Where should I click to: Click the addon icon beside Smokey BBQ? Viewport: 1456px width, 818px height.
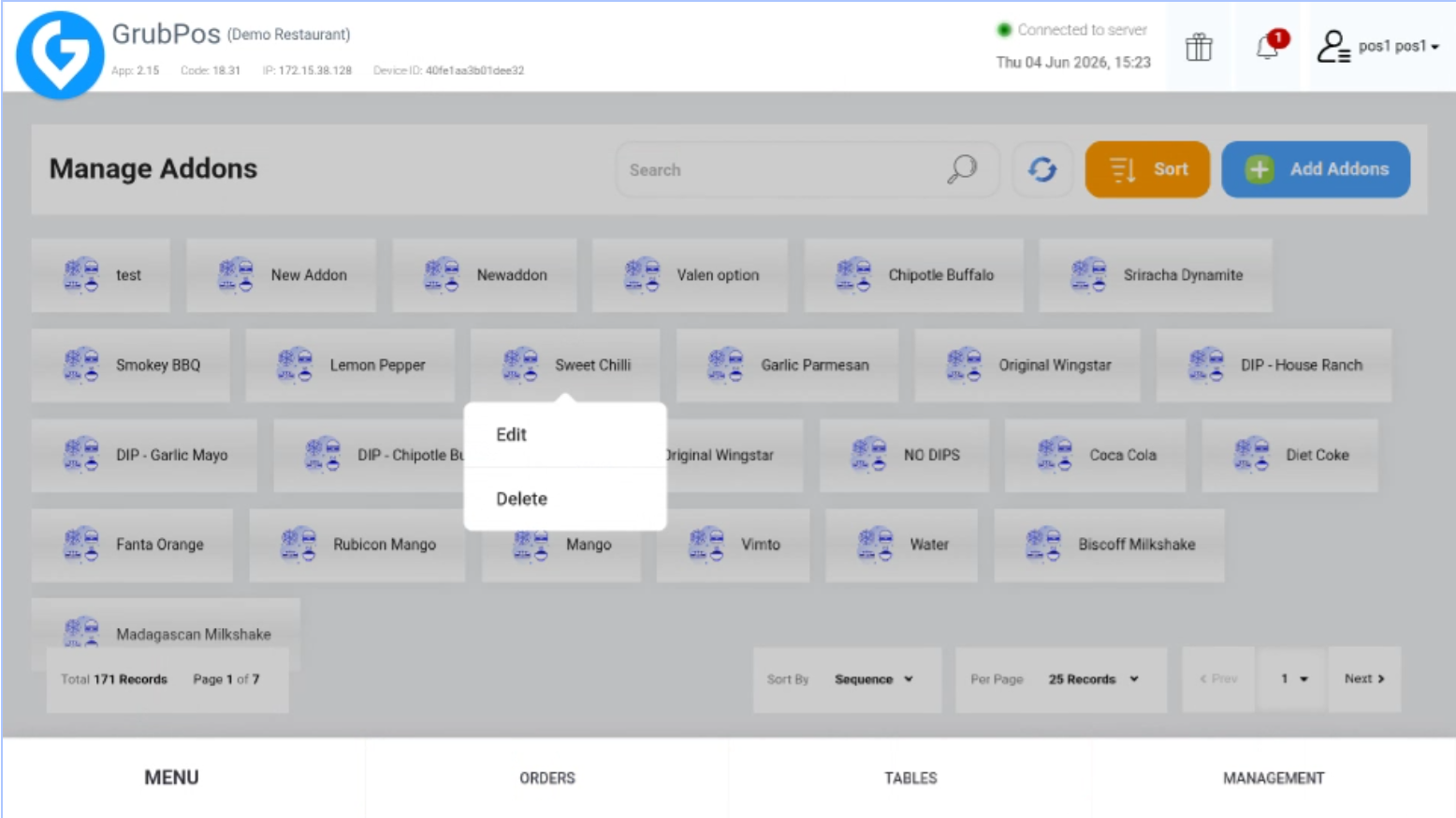pos(81,365)
